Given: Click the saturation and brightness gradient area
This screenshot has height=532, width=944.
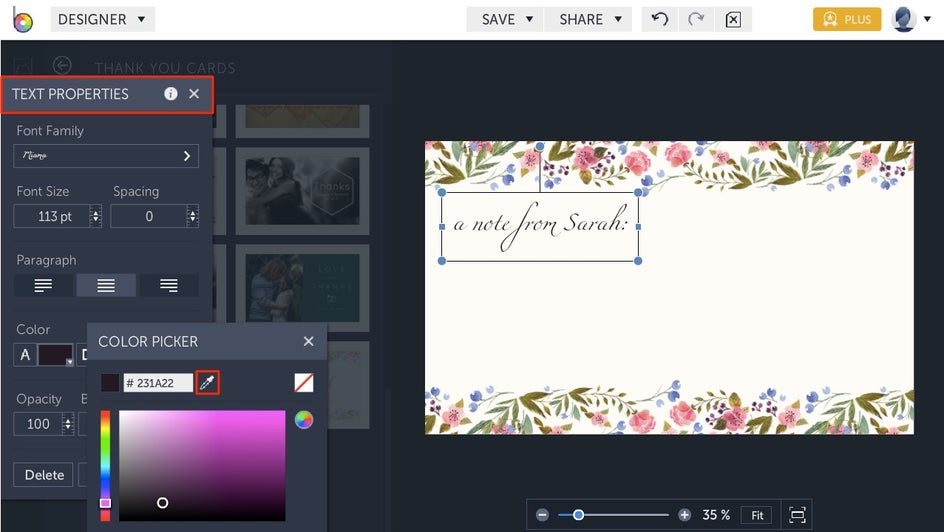Looking at the screenshot, I should [202, 465].
